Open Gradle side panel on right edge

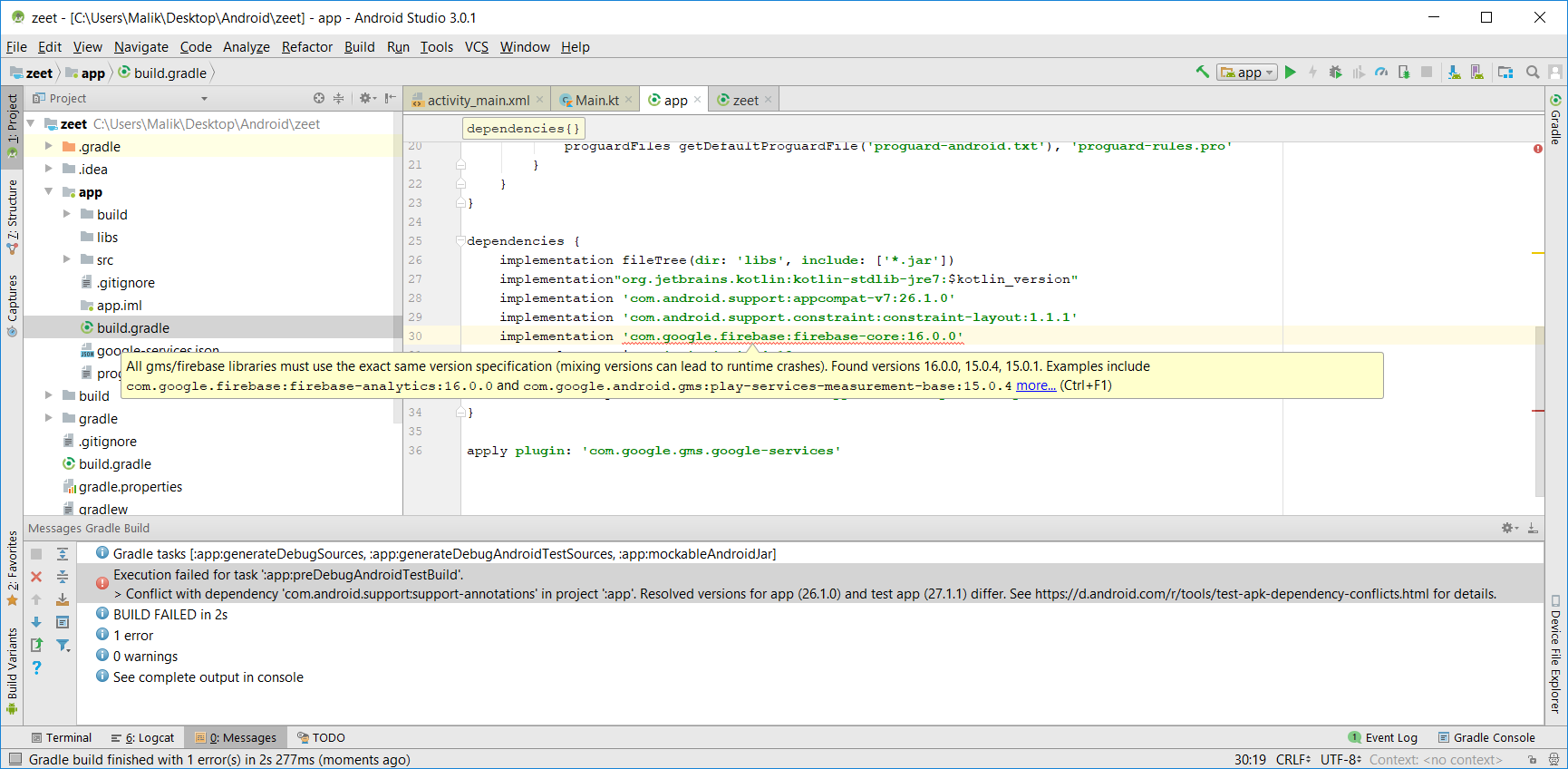[1555, 120]
